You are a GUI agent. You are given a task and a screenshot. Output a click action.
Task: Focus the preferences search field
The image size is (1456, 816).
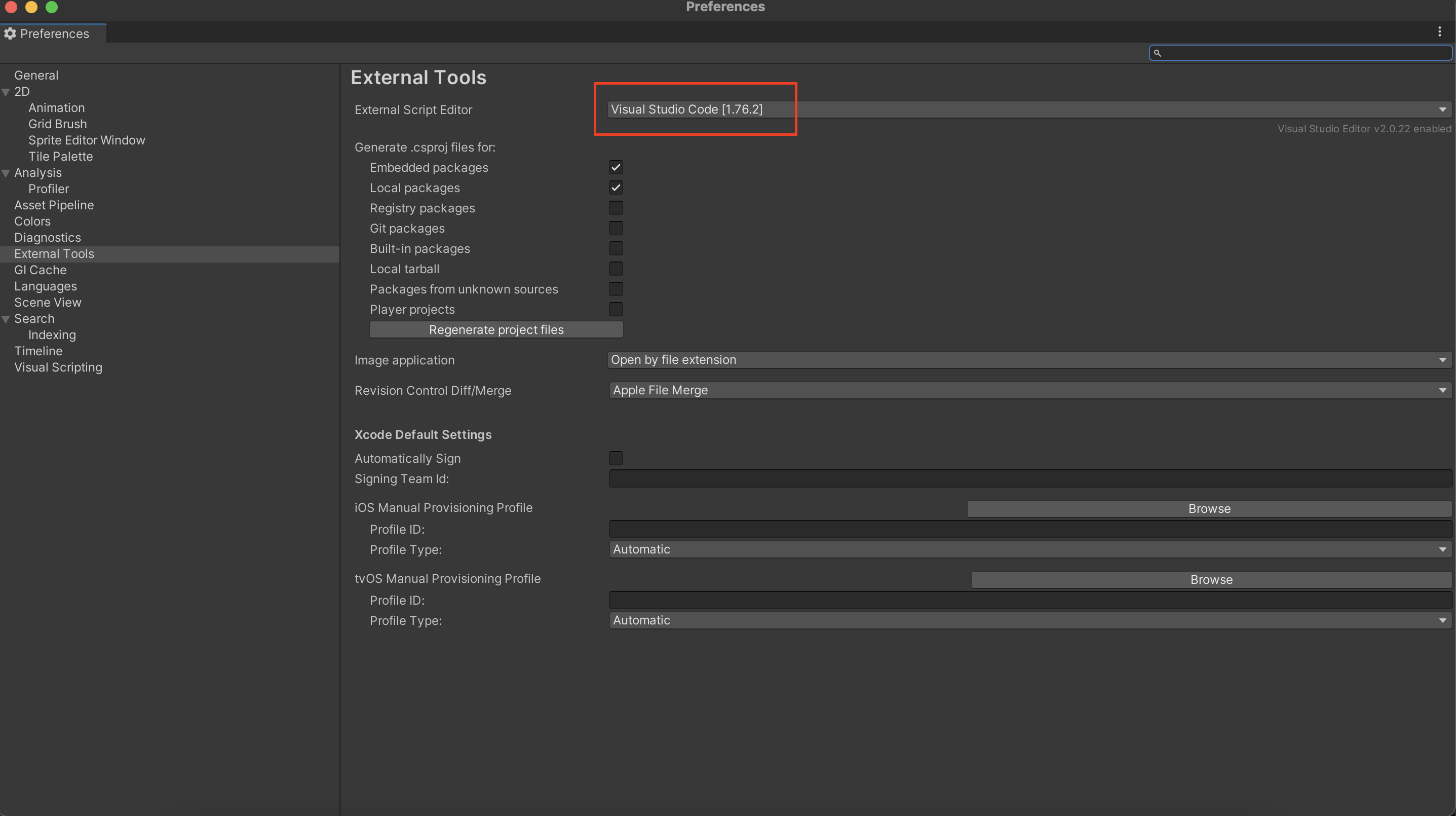click(x=1300, y=53)
